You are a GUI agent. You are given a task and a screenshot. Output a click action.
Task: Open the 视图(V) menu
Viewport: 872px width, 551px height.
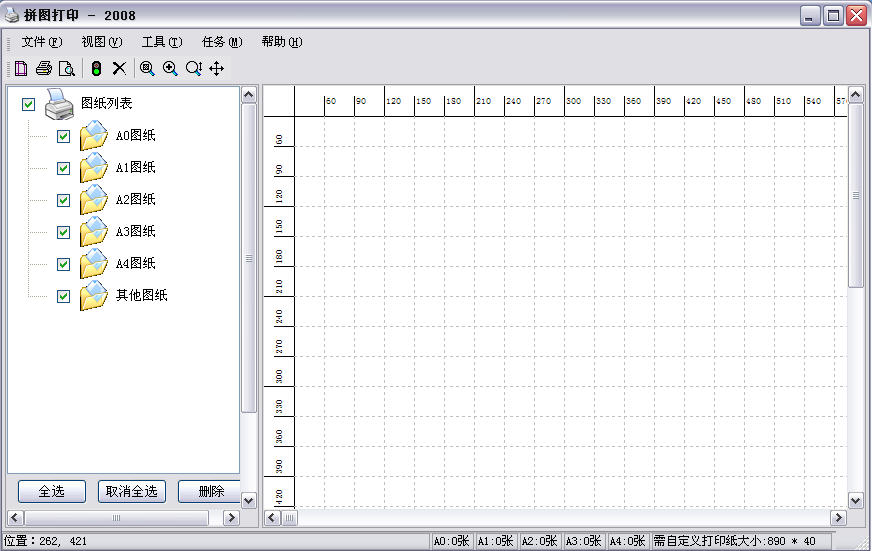(102, 42)
